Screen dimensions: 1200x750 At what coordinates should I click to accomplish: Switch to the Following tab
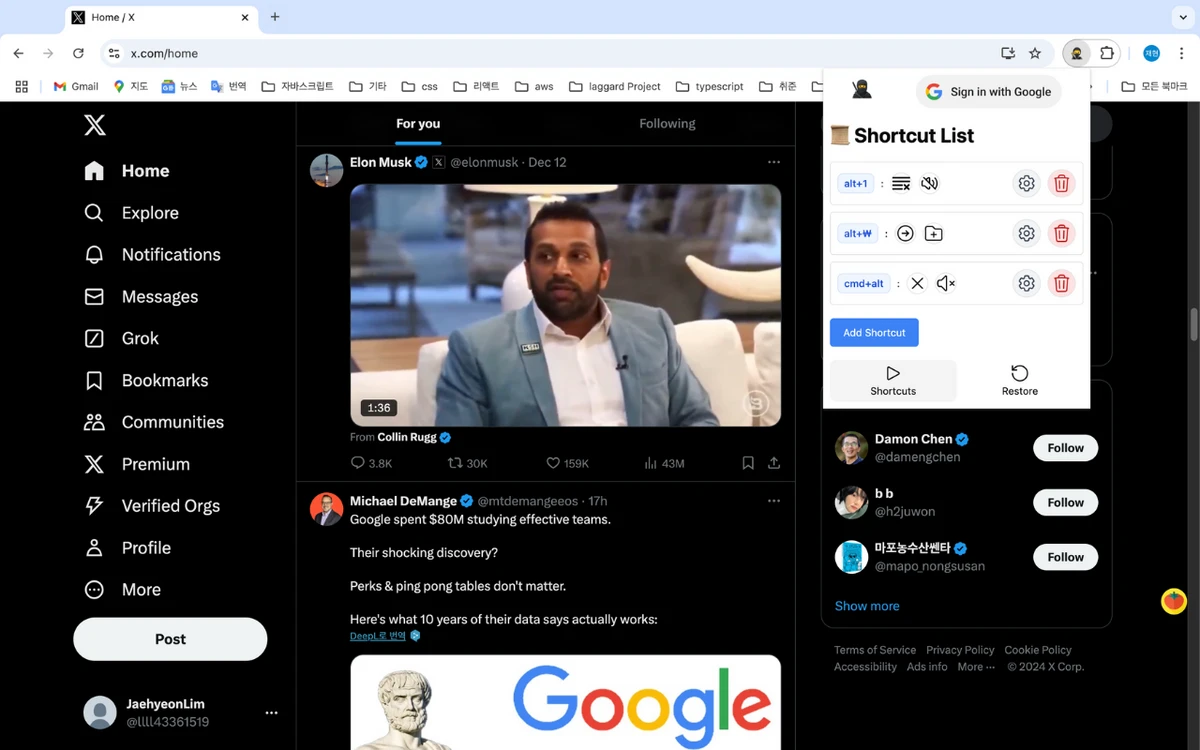coord(667,124)
